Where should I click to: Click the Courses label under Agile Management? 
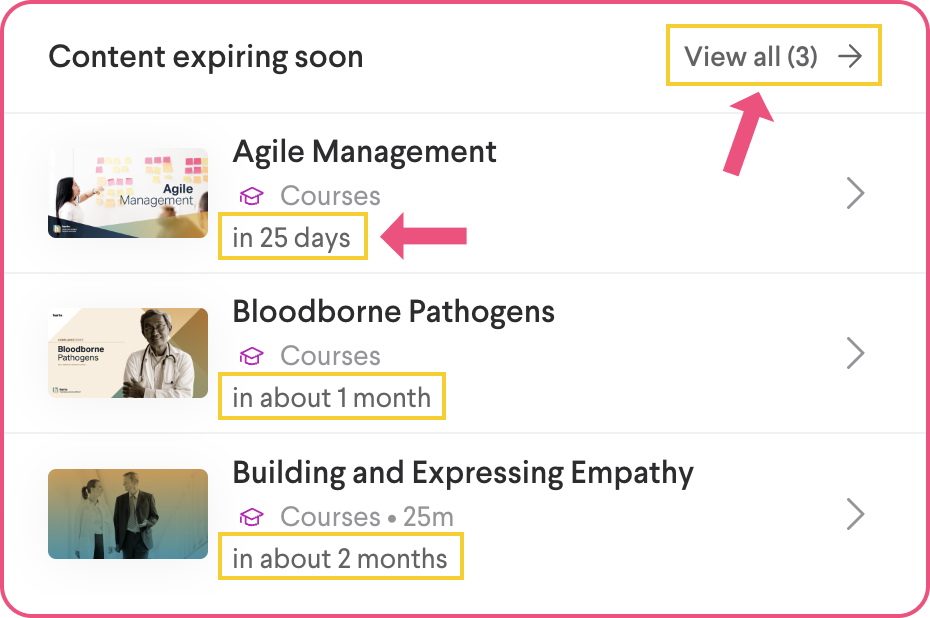click(330, 196)
